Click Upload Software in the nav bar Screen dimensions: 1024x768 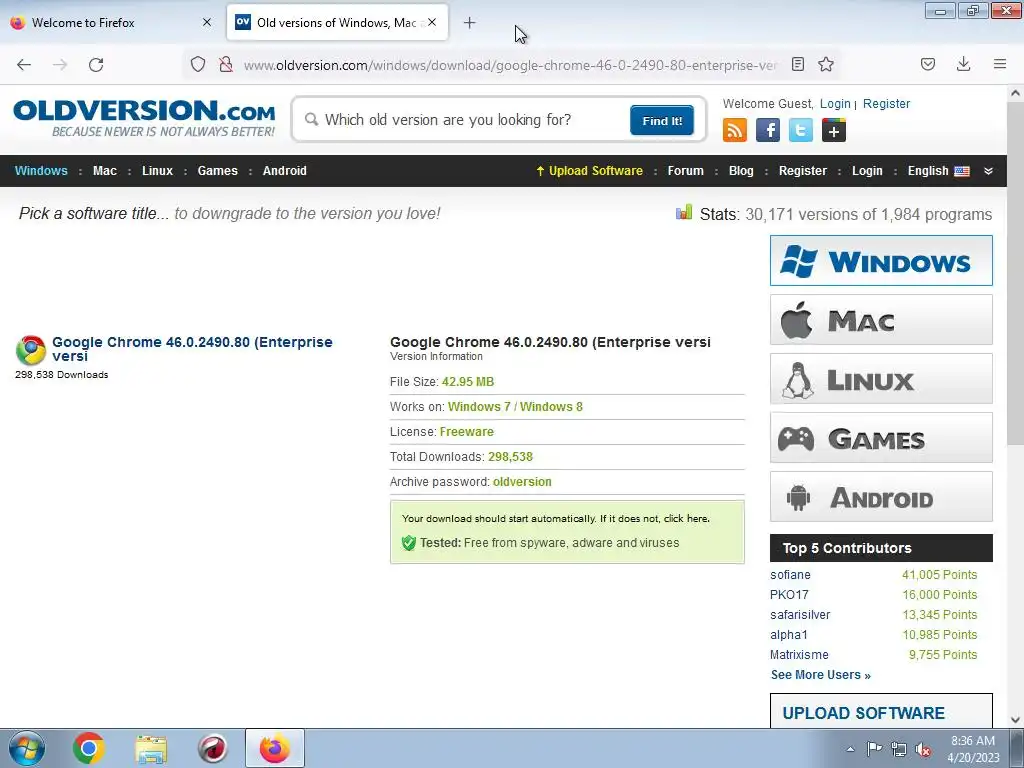[x=590, y=171]
